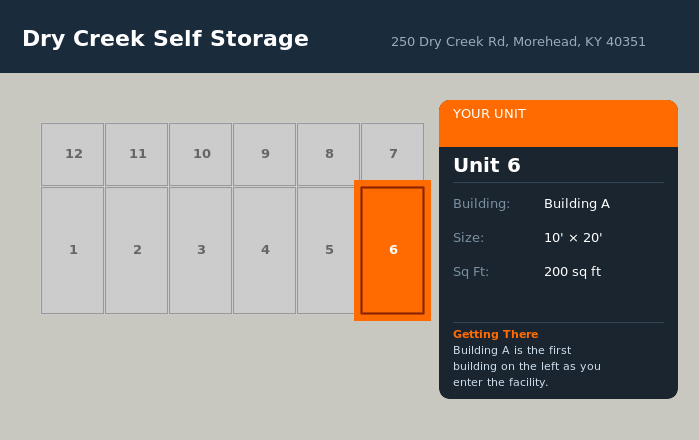Click the Unit 6 heading in panel
The height and width of the screenshot is (440, 699).
click(x=487, y=166)
